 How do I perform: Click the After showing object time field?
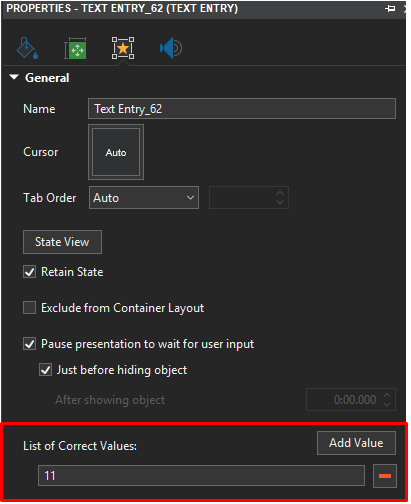click(x=351, y=399)
